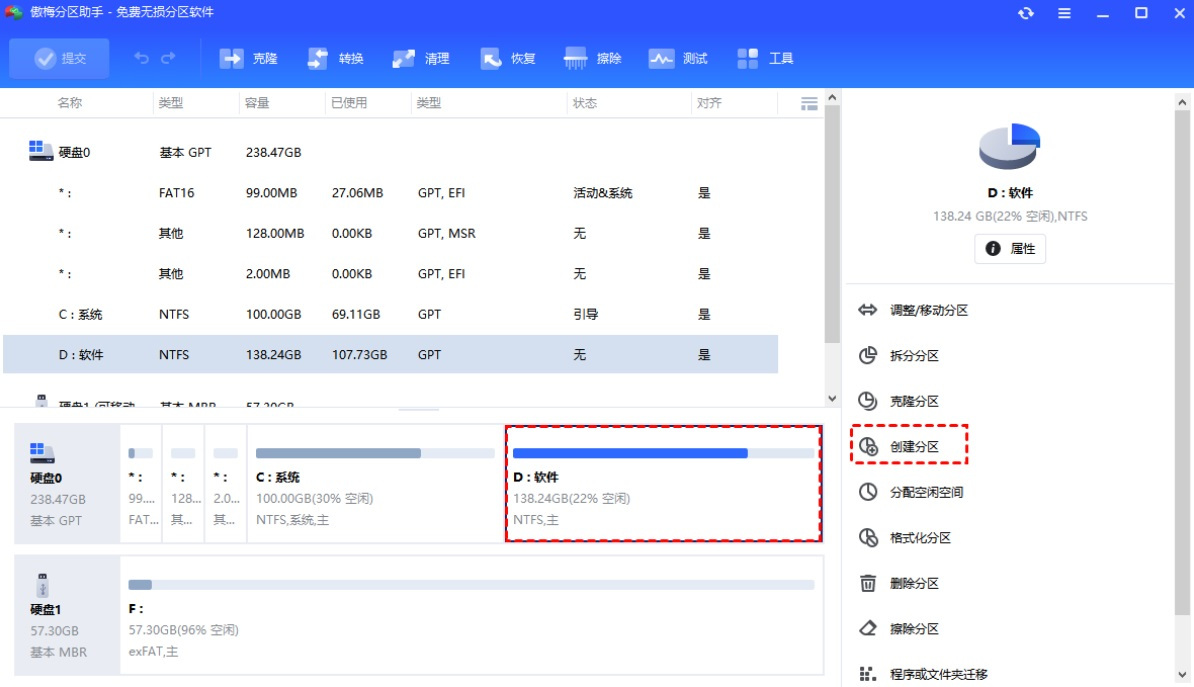Choose 格式化分区 (Format Partition) option
This screenshot has width=1194, height=687.
coord(920,538)
